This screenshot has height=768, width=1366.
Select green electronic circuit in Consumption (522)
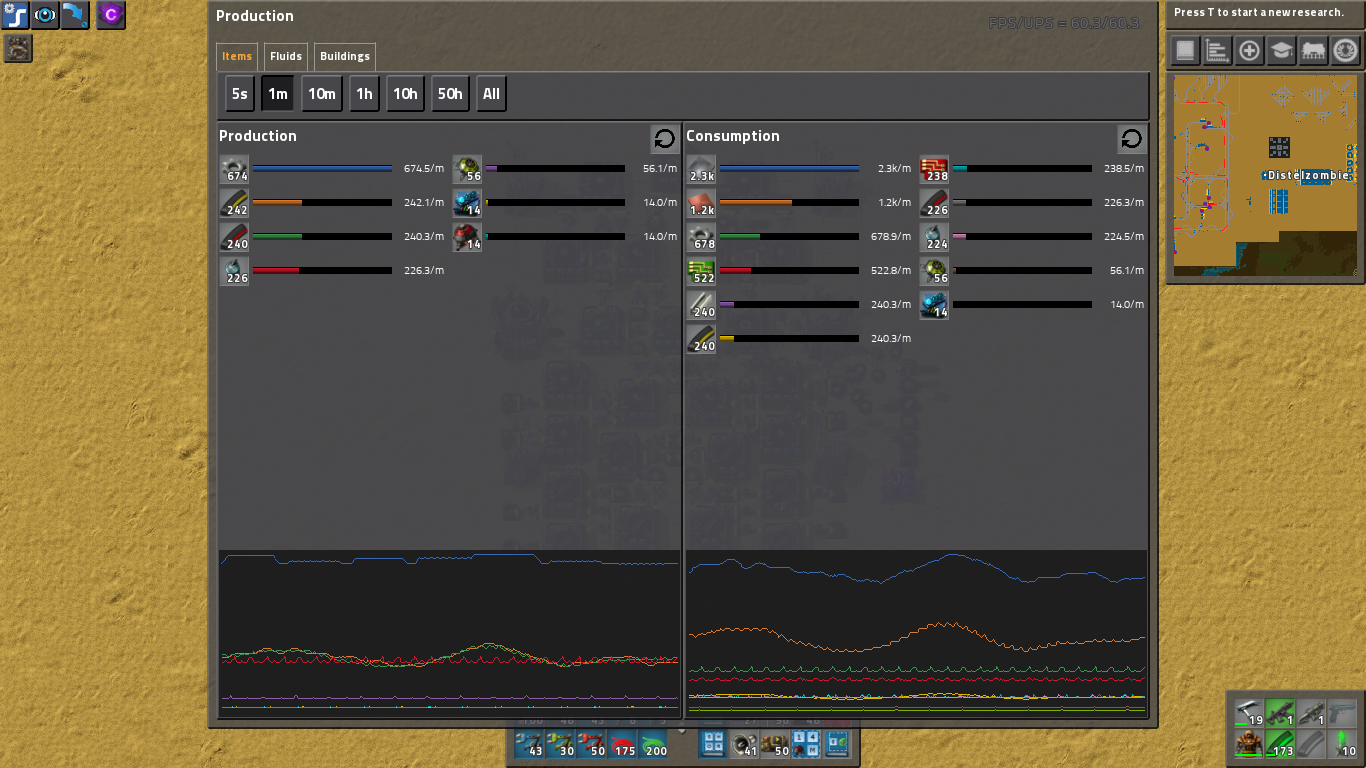point(702,271)
